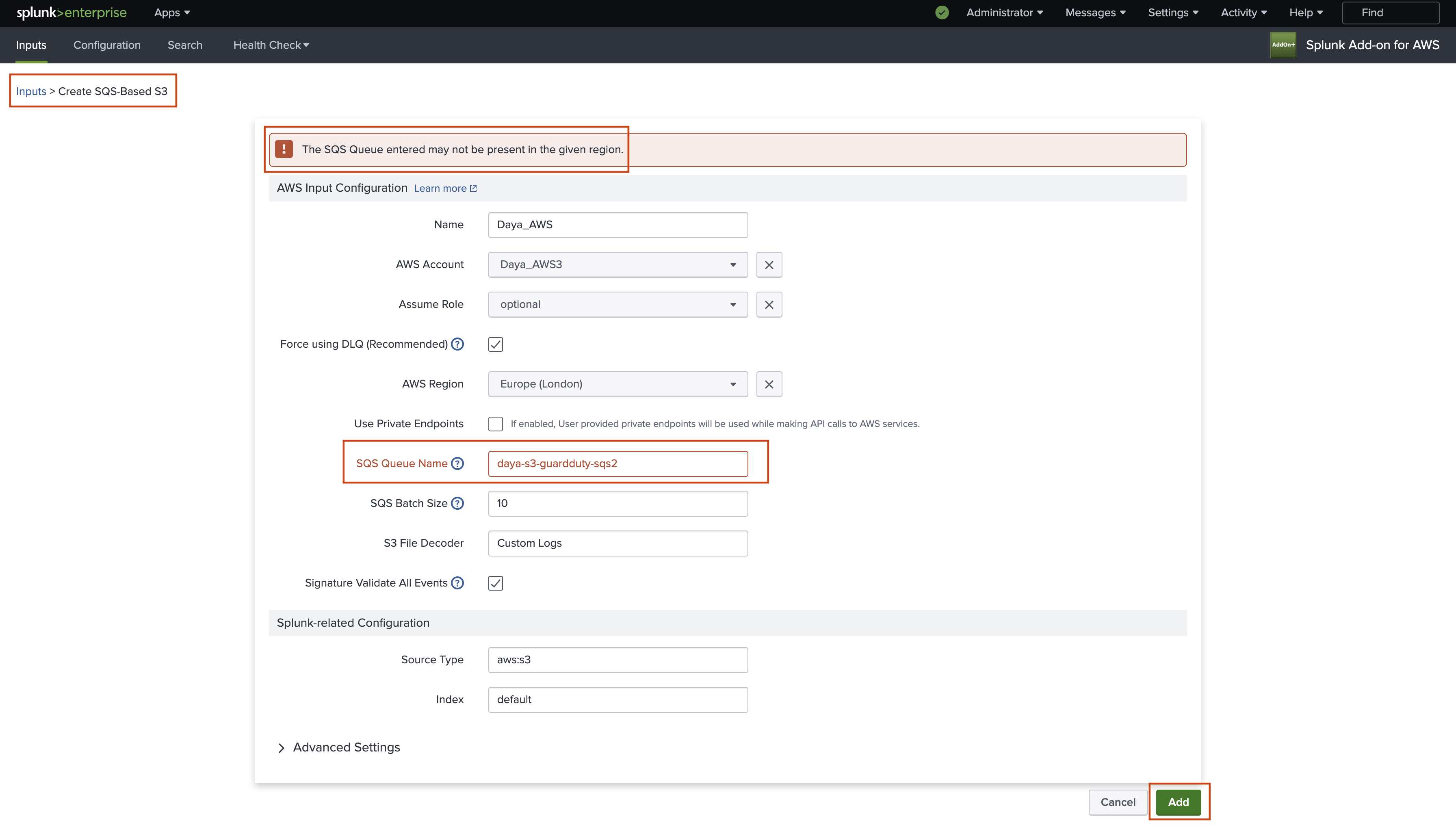This screenshot has width=1456, height=840.
Task: Clear the AWS Region selection with X
Action: point(769,384)
